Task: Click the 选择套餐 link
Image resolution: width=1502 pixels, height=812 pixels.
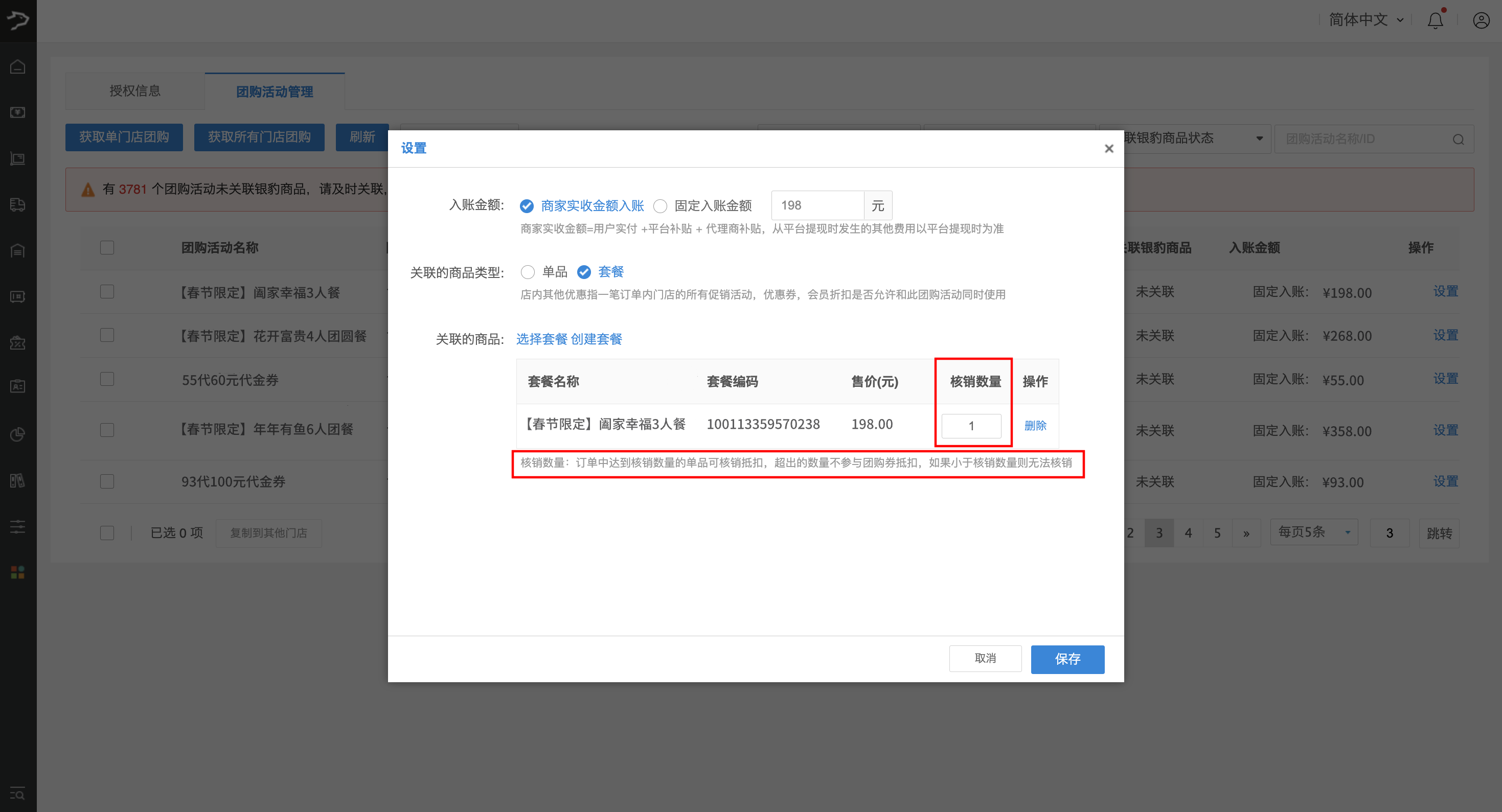Action: [541, 339]
